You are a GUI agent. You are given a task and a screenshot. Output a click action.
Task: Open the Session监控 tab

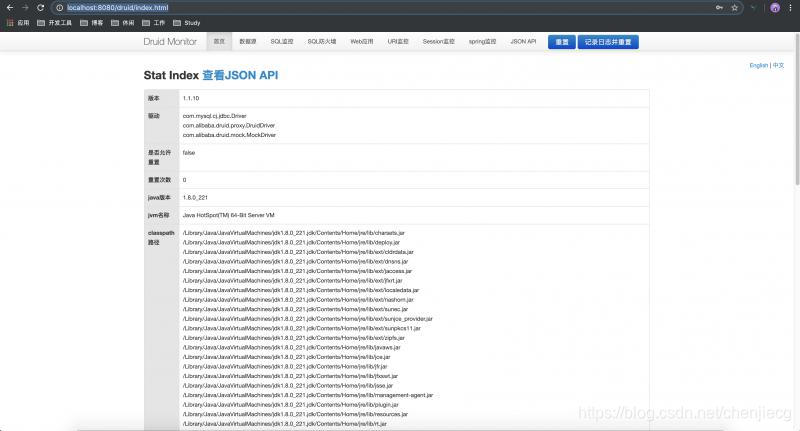coord(438,41)
